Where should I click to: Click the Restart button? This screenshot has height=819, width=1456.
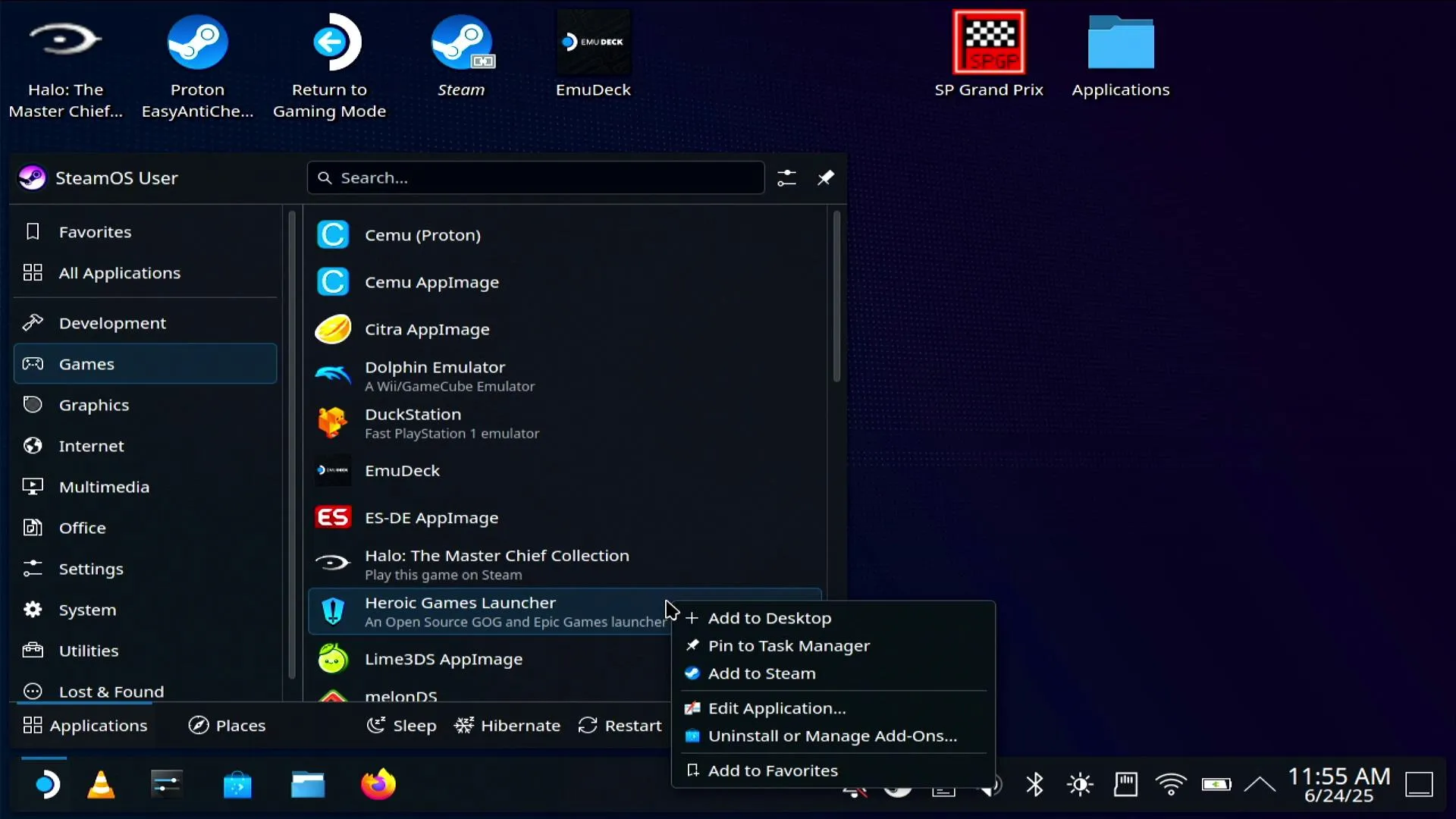pyautogui.click(x=620, y=726)
